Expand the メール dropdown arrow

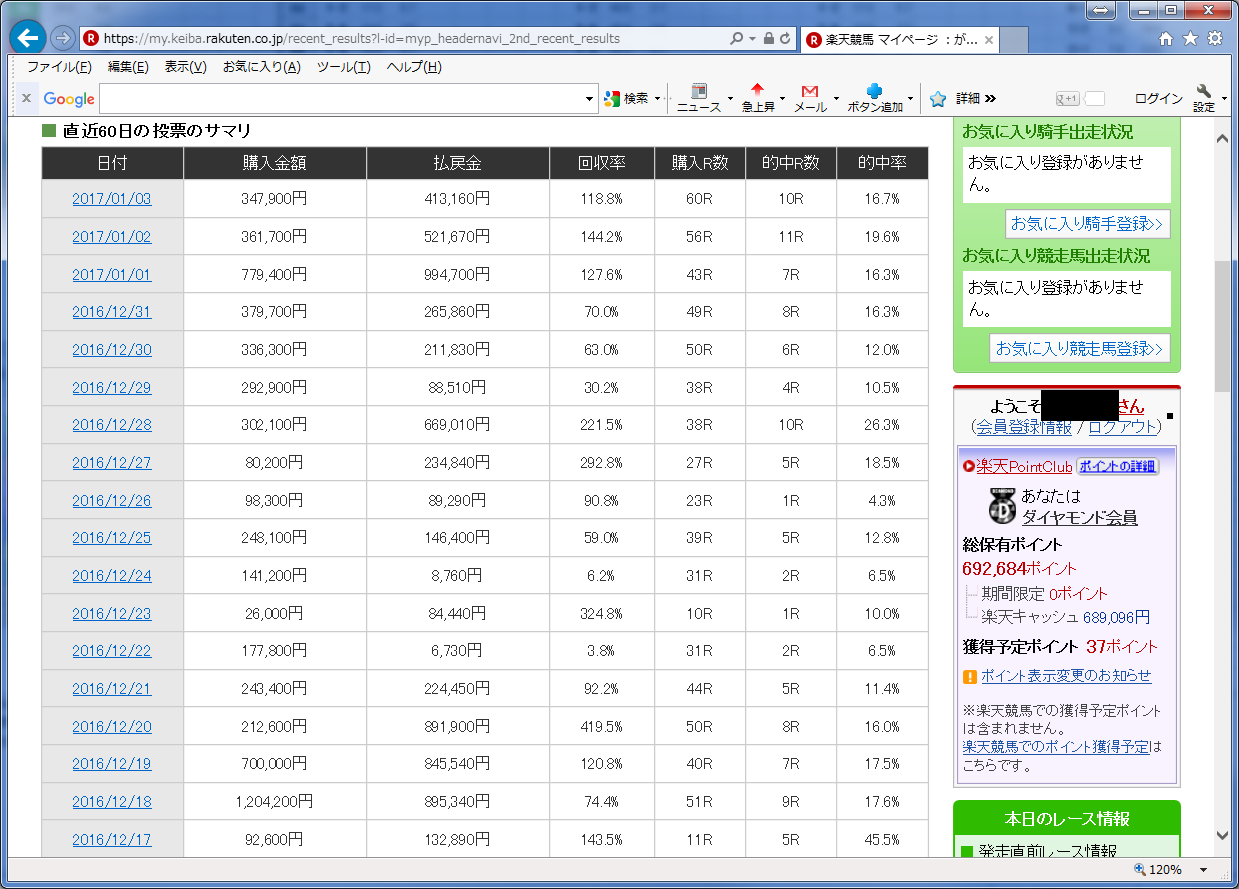(x=836, y=99)
